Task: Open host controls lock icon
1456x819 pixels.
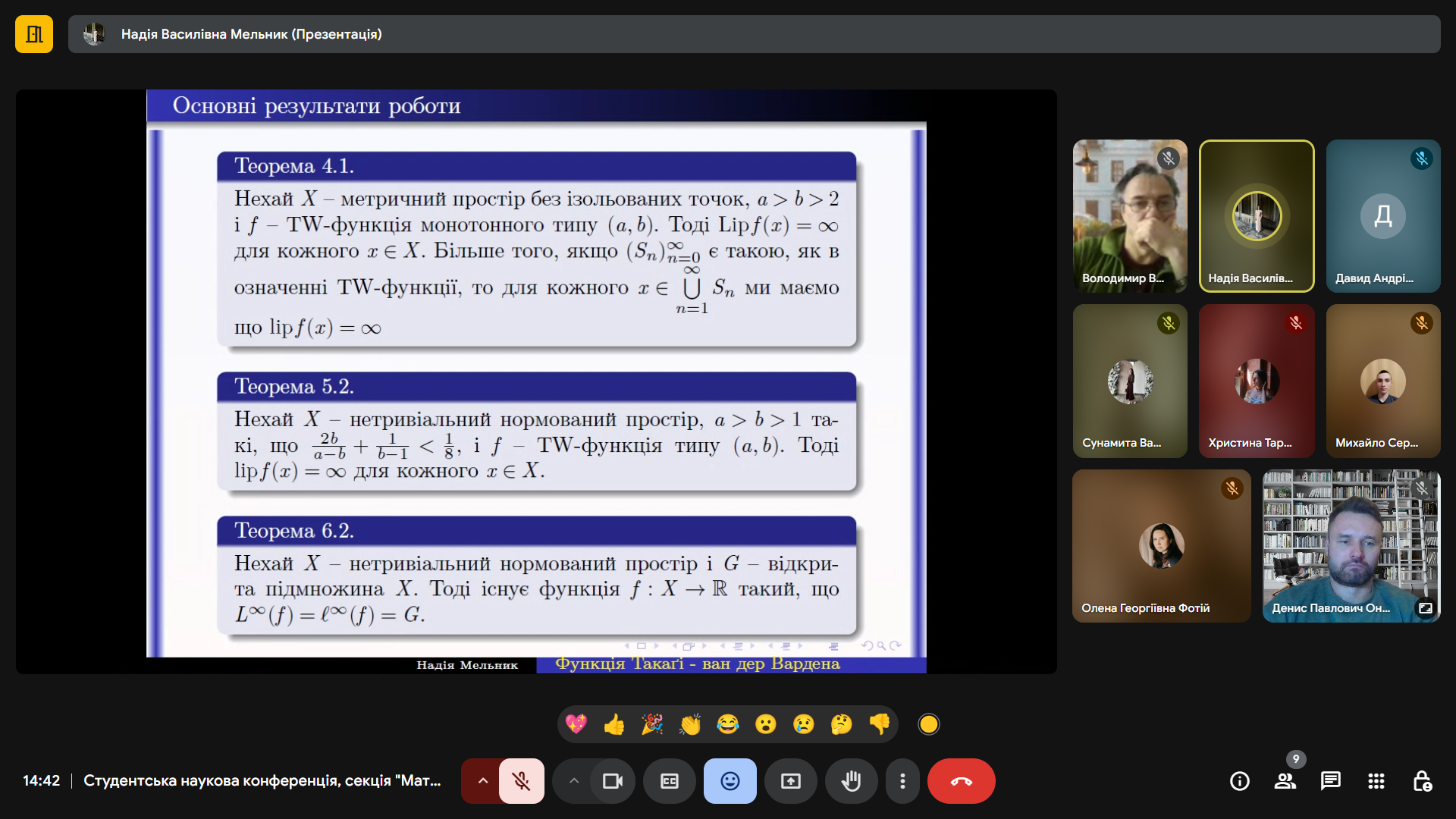Action: point(1422,781)
